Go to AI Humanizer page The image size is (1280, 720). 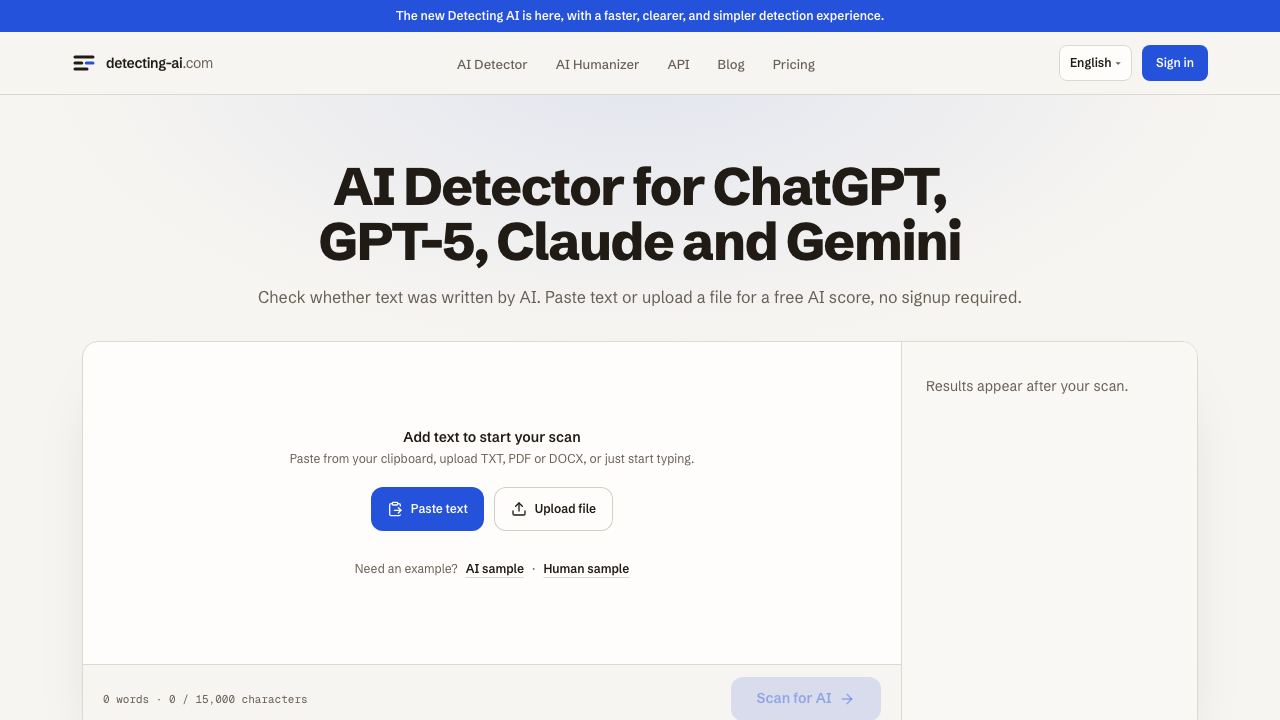(x=597, y=64)
